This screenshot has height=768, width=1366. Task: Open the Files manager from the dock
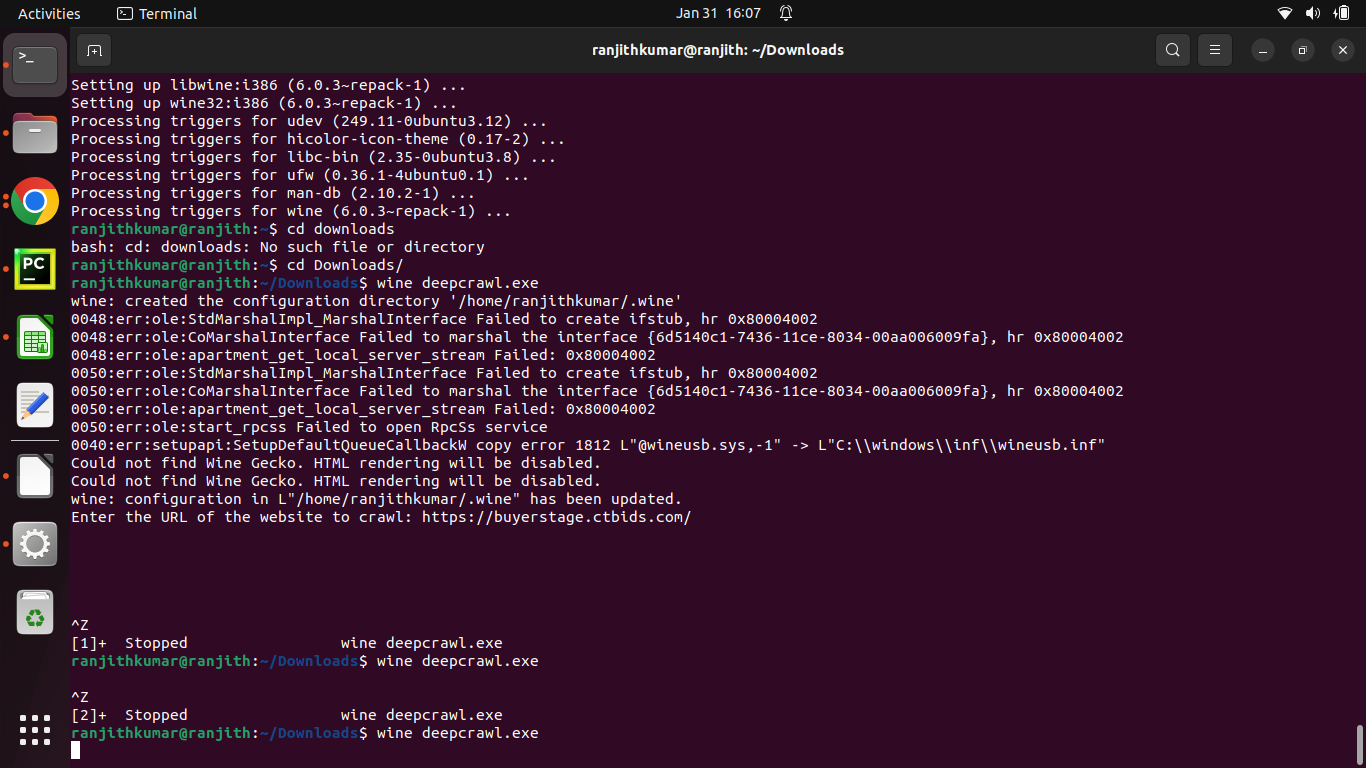pyautogui.click(x=35, y=133)
